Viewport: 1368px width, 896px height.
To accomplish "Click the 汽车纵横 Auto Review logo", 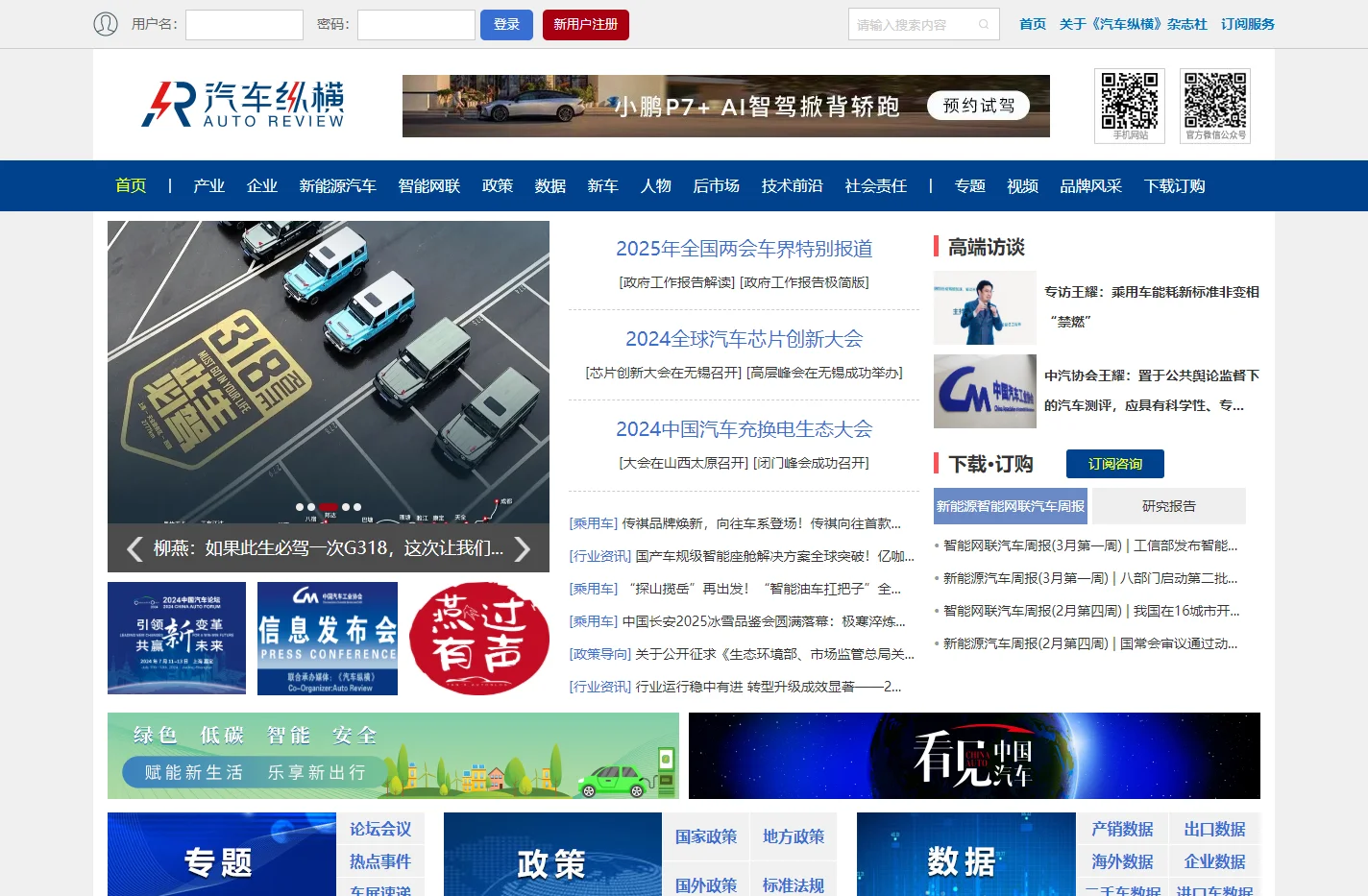I will 243,105.
